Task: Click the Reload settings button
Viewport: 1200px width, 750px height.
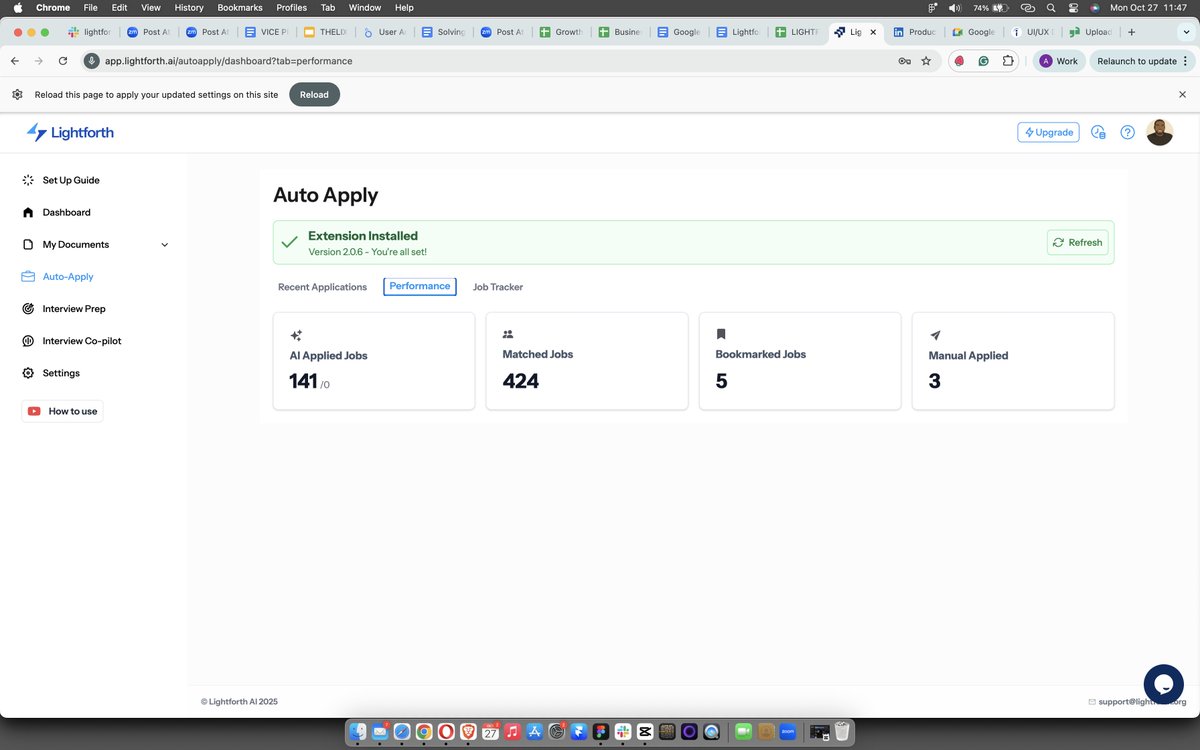Action: [314, 94]
